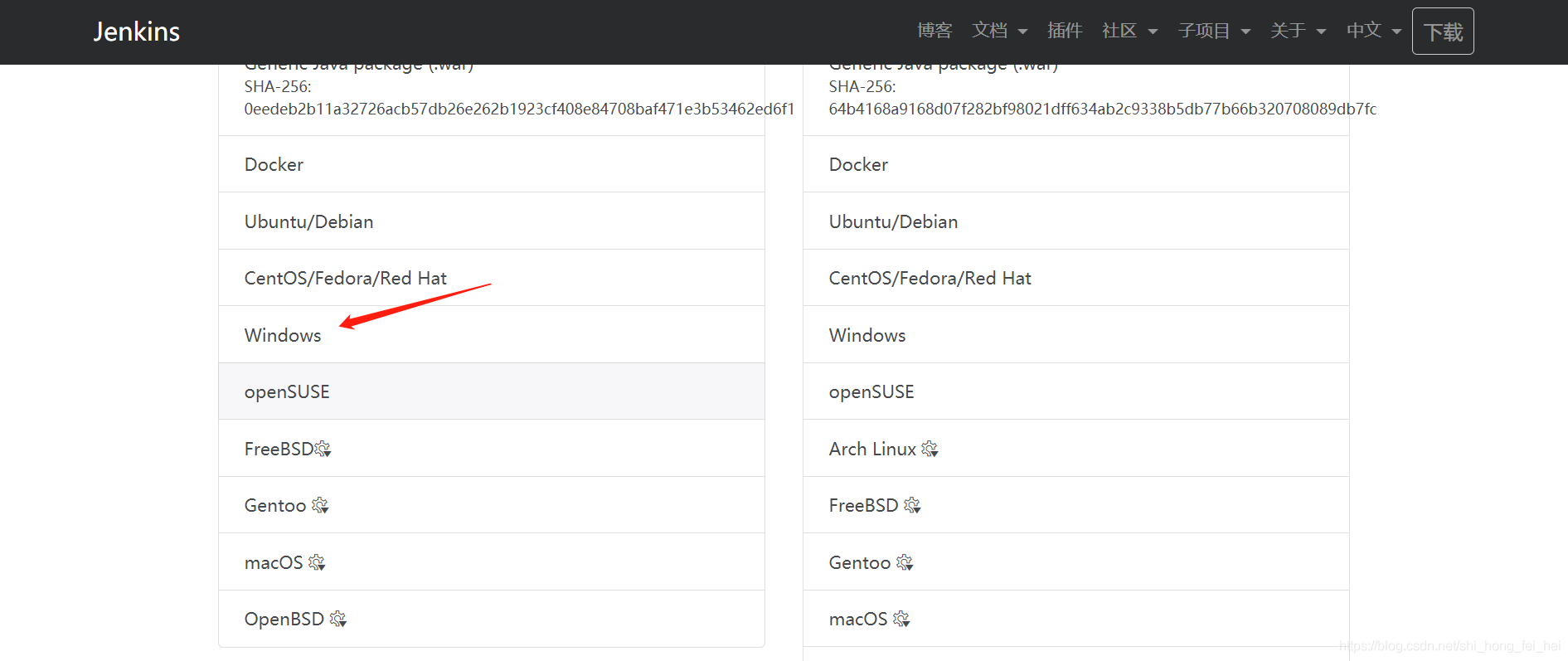Viewport: 1568px width, 661px height.
Task: Select Ubuntu/Debian in the left column
Action: [x=492, y=221]
